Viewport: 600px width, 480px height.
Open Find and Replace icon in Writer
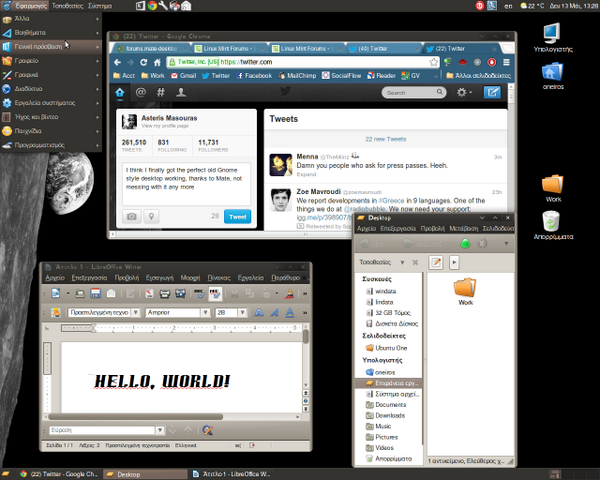pos(208,430)
